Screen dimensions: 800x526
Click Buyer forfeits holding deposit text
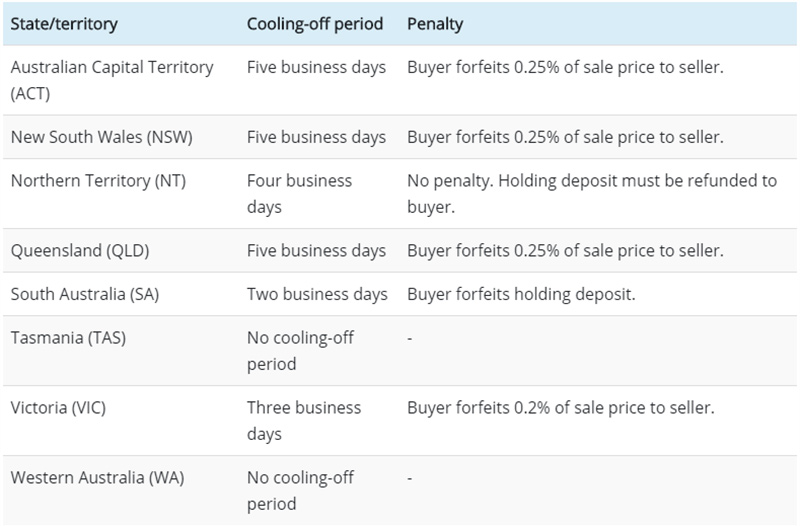tap(520, 294)
